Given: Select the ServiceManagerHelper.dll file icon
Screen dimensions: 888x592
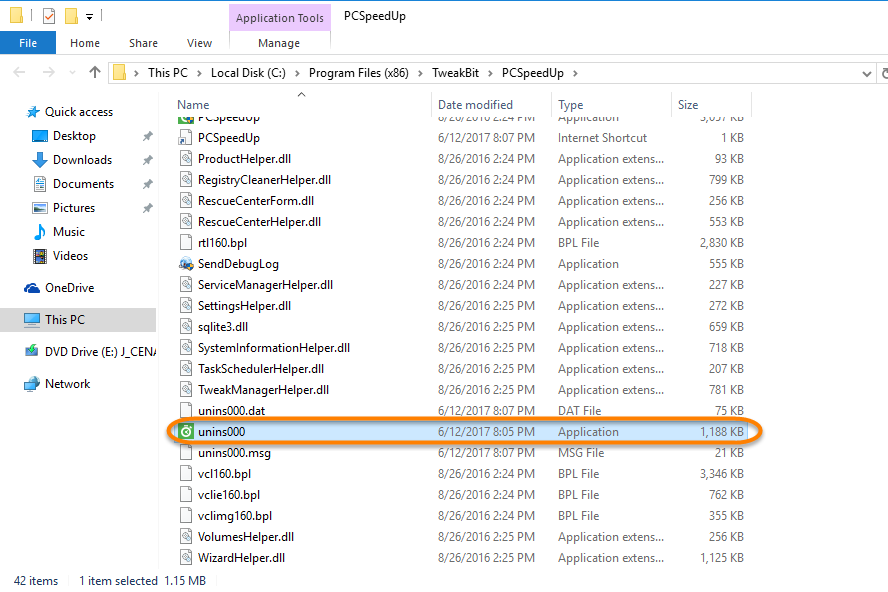Looking at the screenshot, I should (x=185, y=284).
